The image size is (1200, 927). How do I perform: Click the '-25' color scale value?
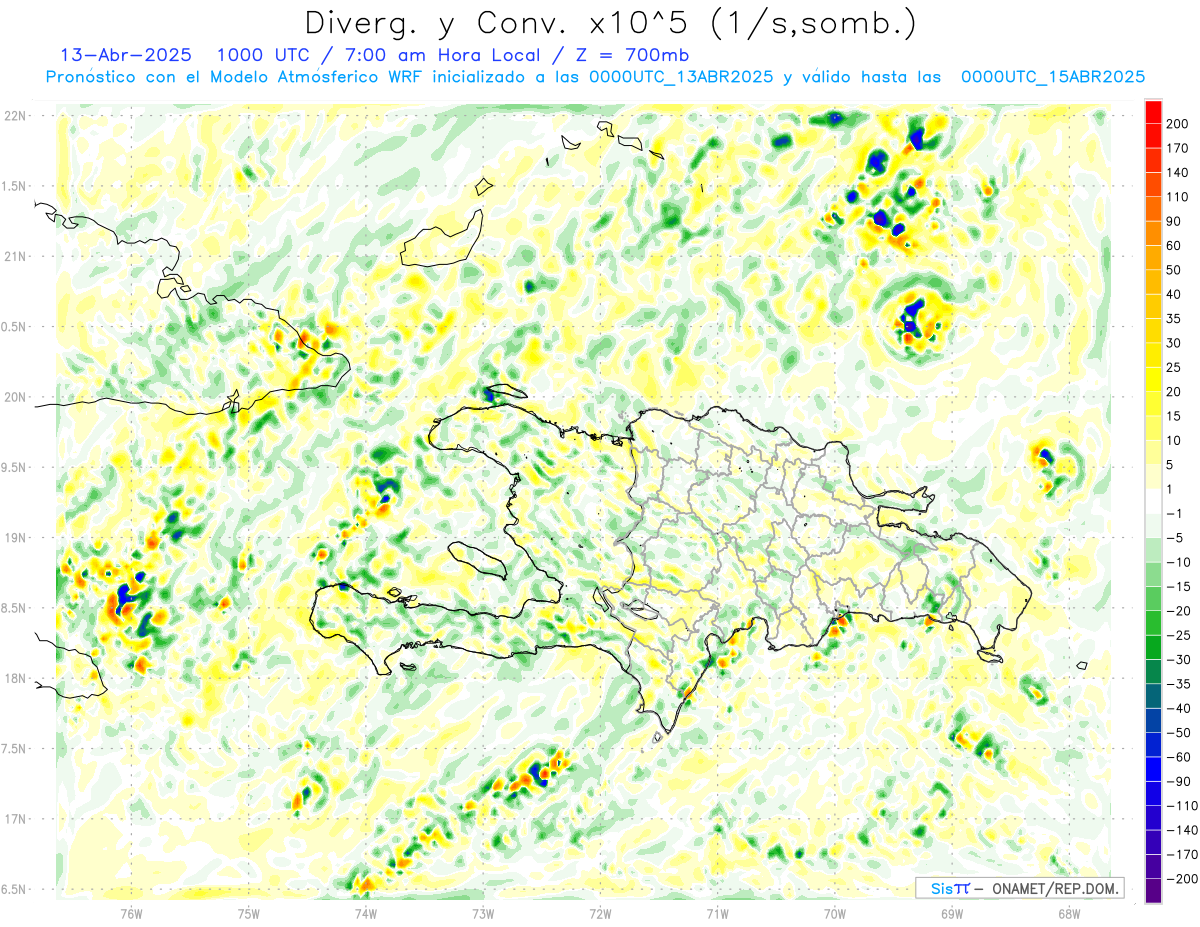click(x=1178, y=635)
